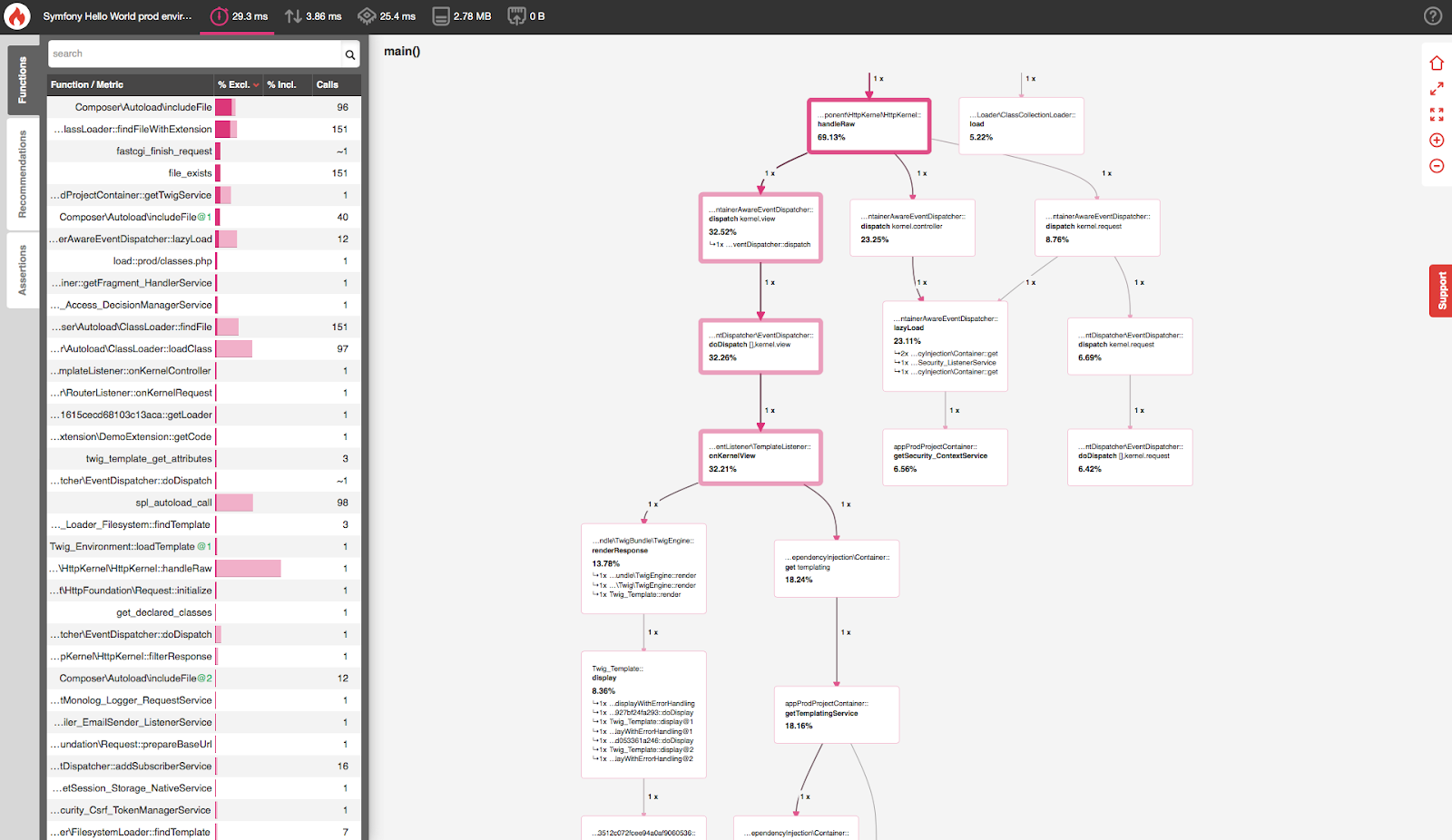Select the ClassLoader::loadClass row

coord(204,349)
